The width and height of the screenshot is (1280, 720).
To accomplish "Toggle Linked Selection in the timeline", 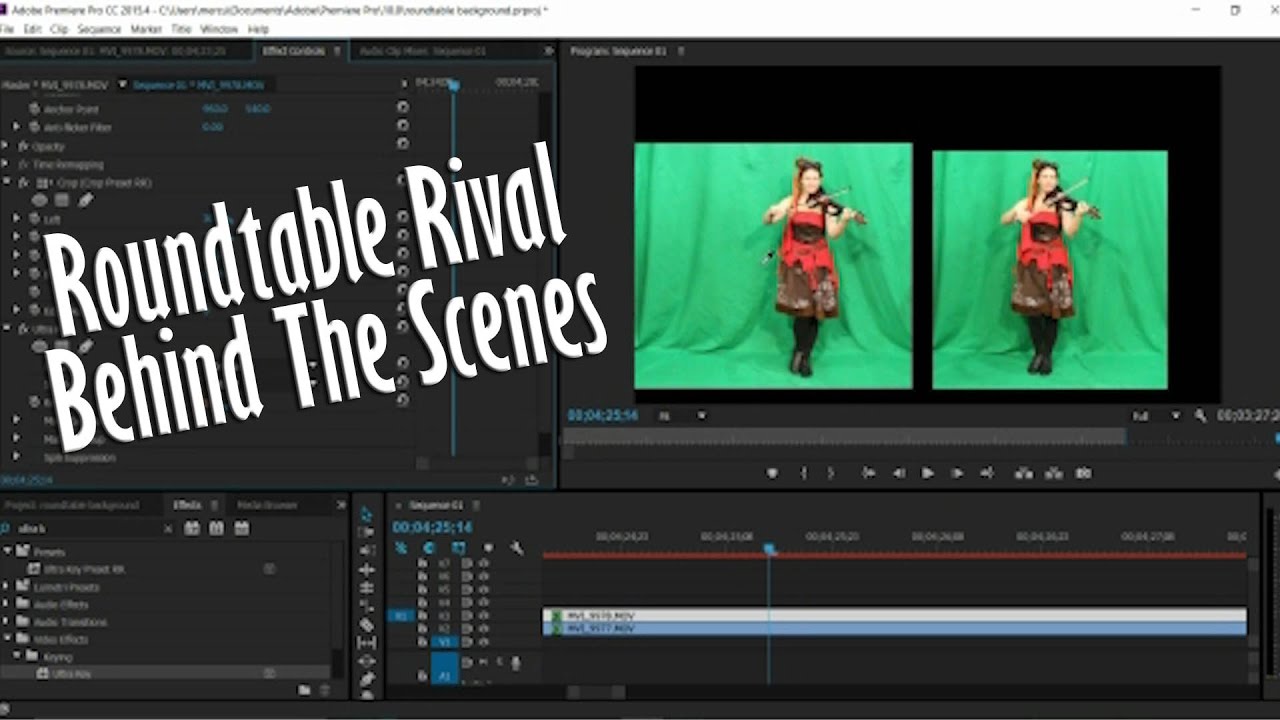I will [x=459, y=548].
